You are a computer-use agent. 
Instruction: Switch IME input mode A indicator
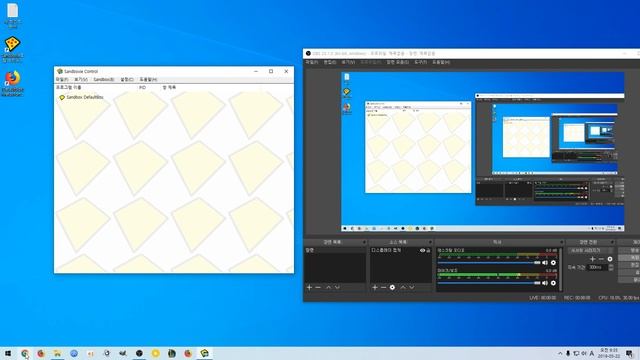pyautogui.click(x=592, y=353)
